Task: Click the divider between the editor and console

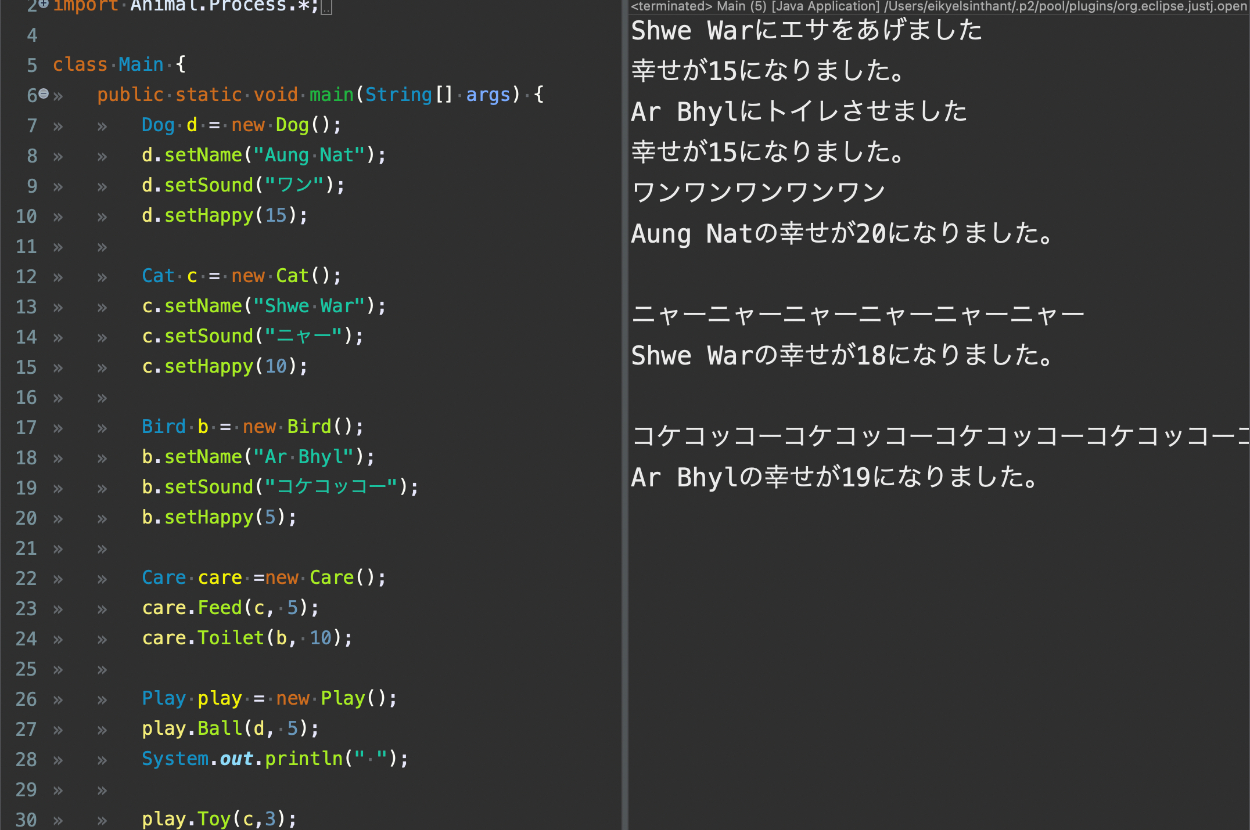Action: click(x=624, y=415)
